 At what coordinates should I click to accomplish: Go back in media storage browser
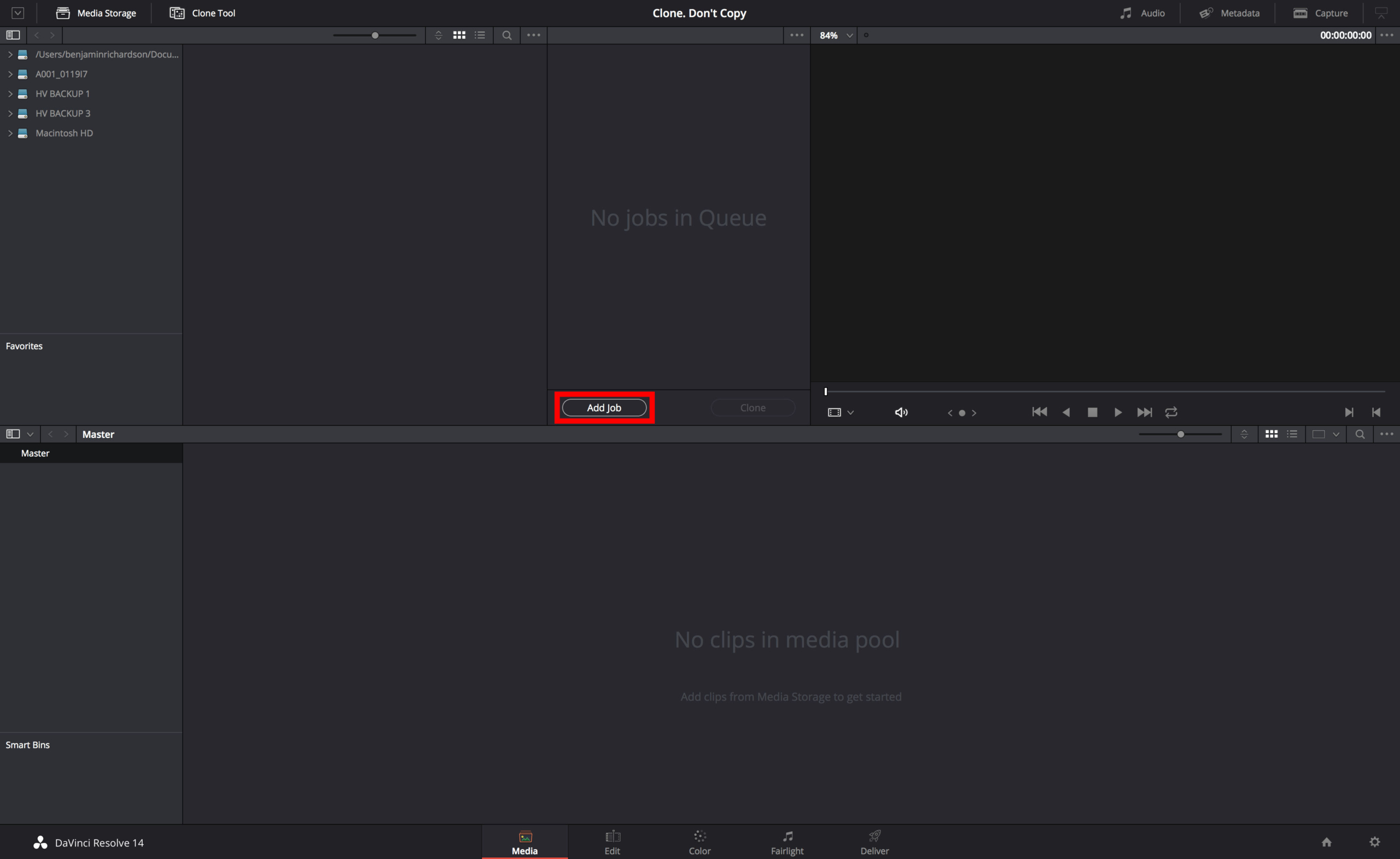pyautogui.click(x=36, y=35)
